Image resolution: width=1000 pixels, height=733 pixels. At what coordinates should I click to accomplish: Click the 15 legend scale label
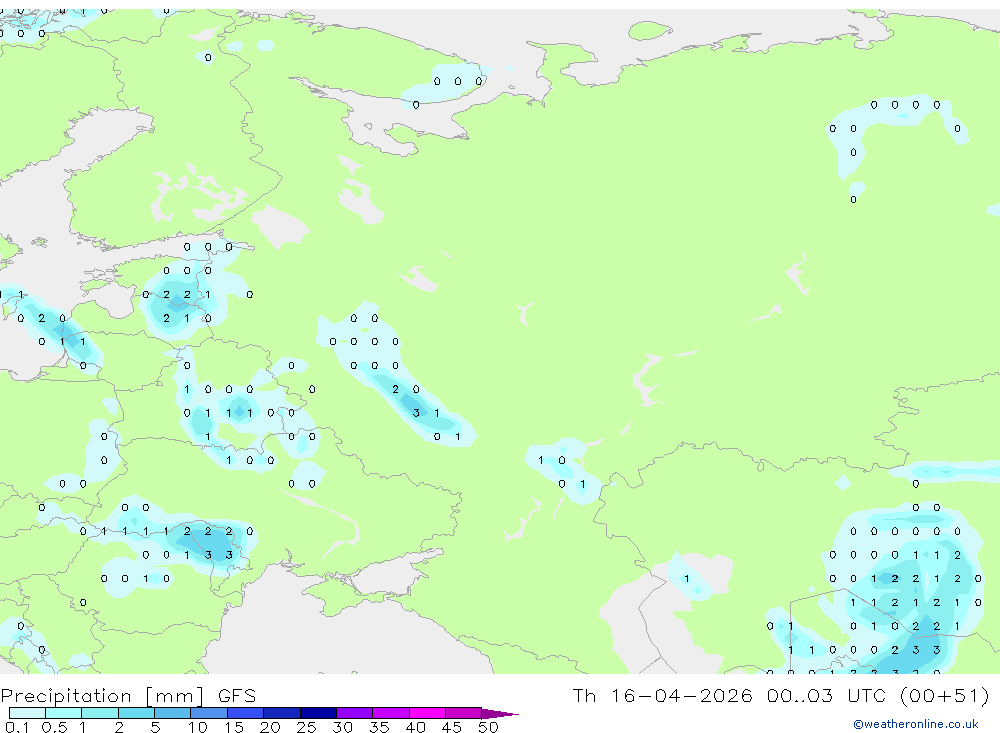click(x=234, y=727)
